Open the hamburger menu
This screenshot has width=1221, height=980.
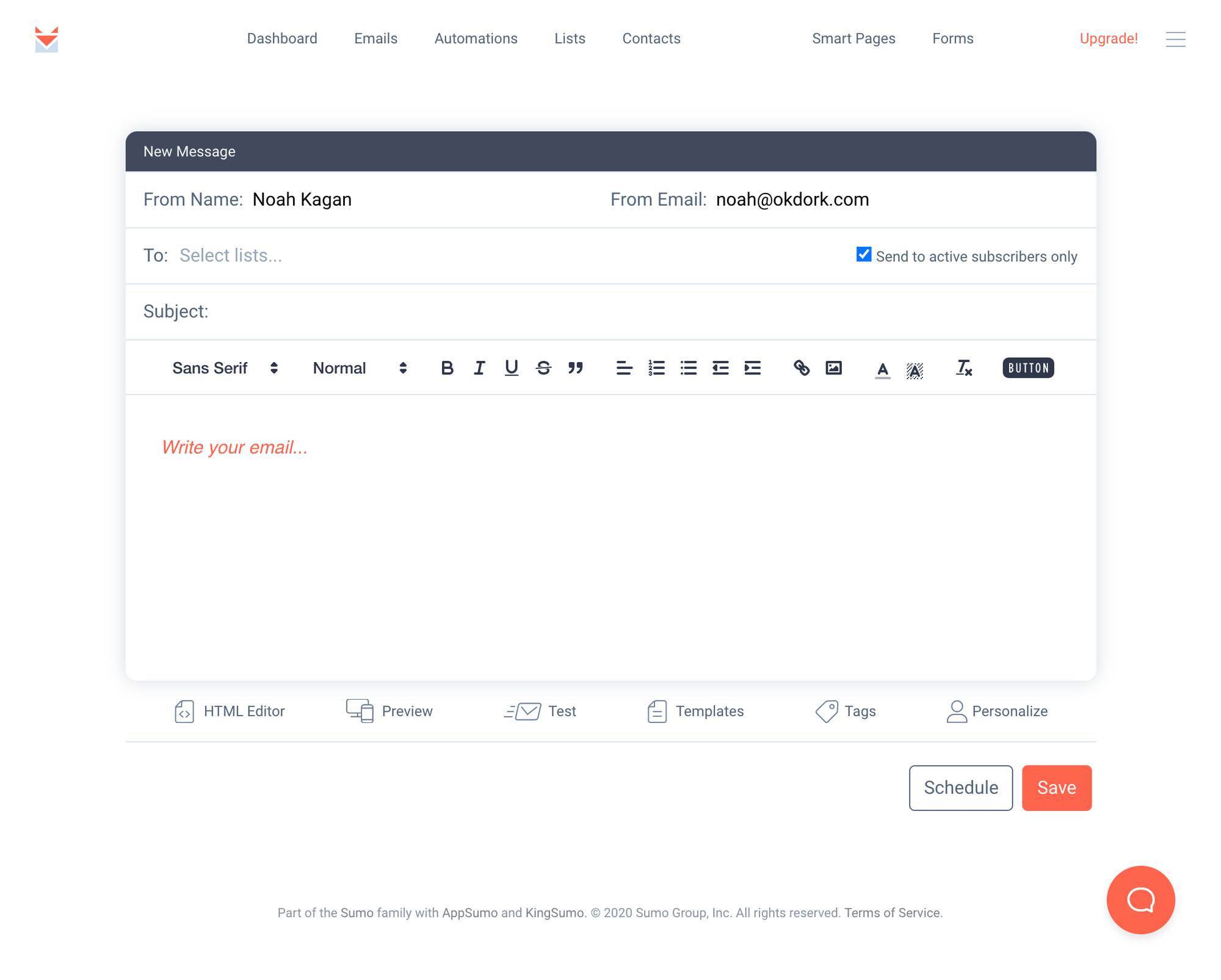(1175, 39)
